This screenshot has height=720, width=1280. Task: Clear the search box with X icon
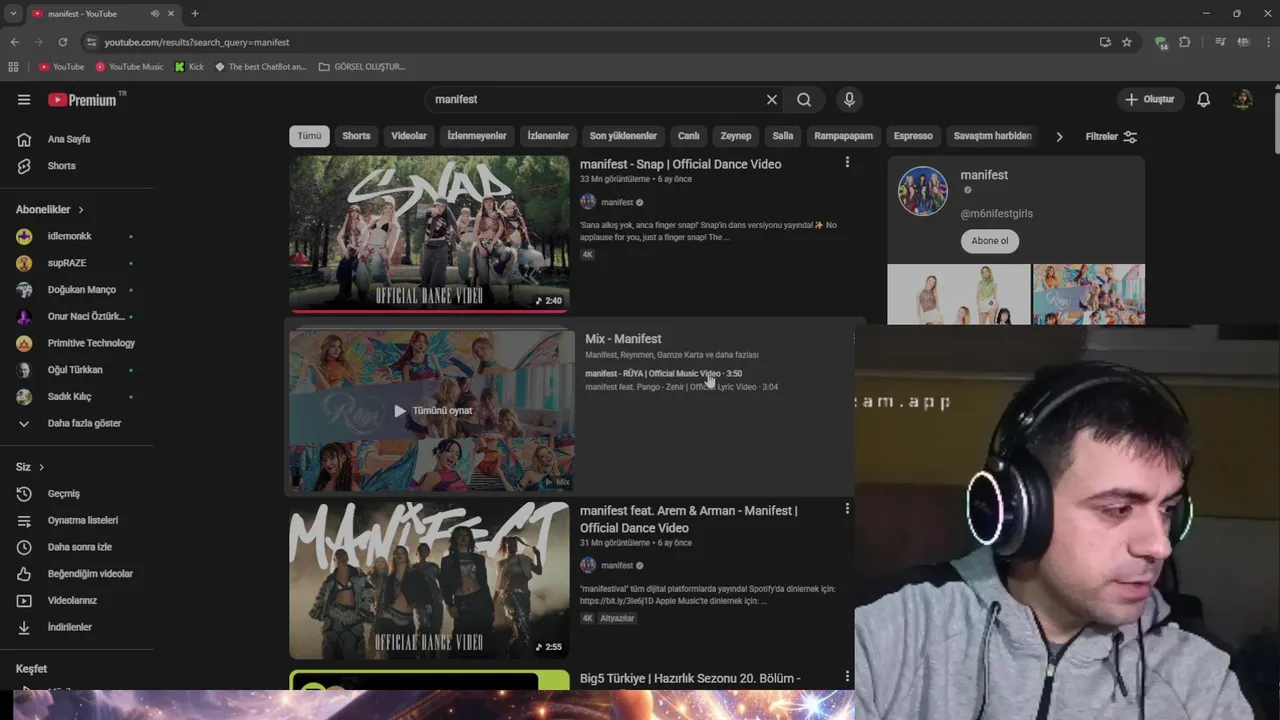pyautogui.click(x=772, y=99)
